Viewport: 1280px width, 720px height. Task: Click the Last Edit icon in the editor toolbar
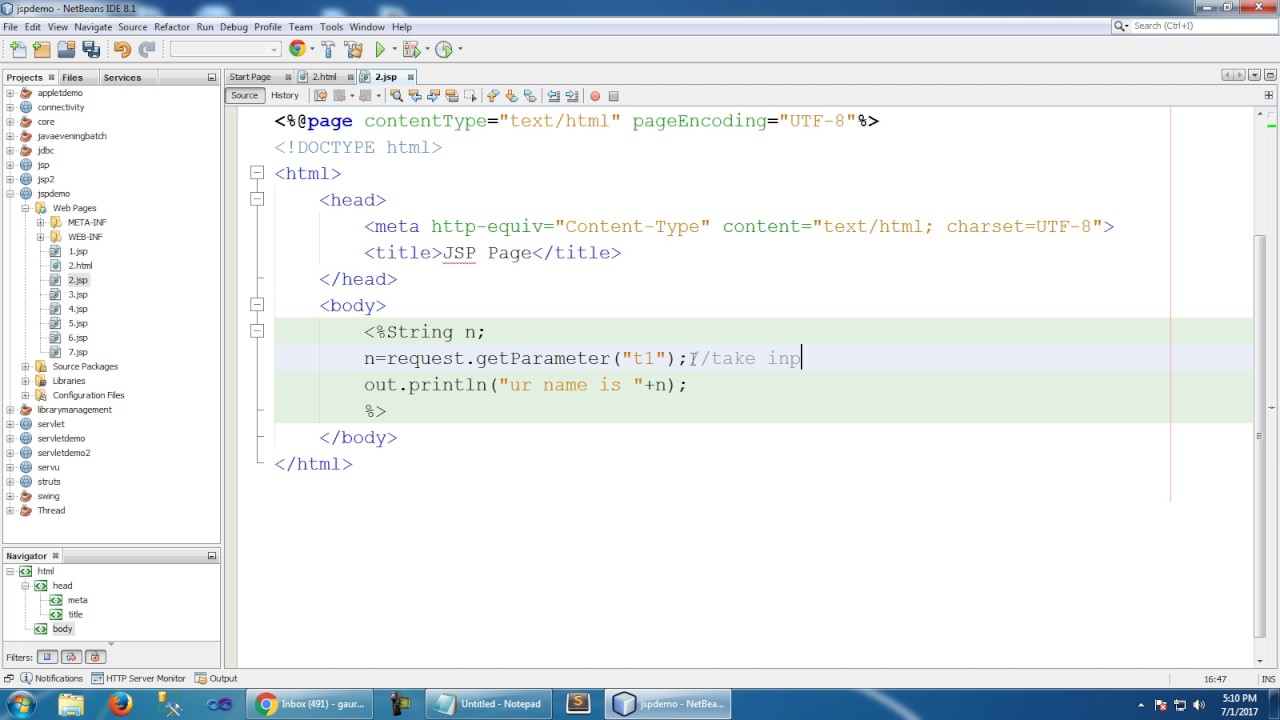pos(320,96)
